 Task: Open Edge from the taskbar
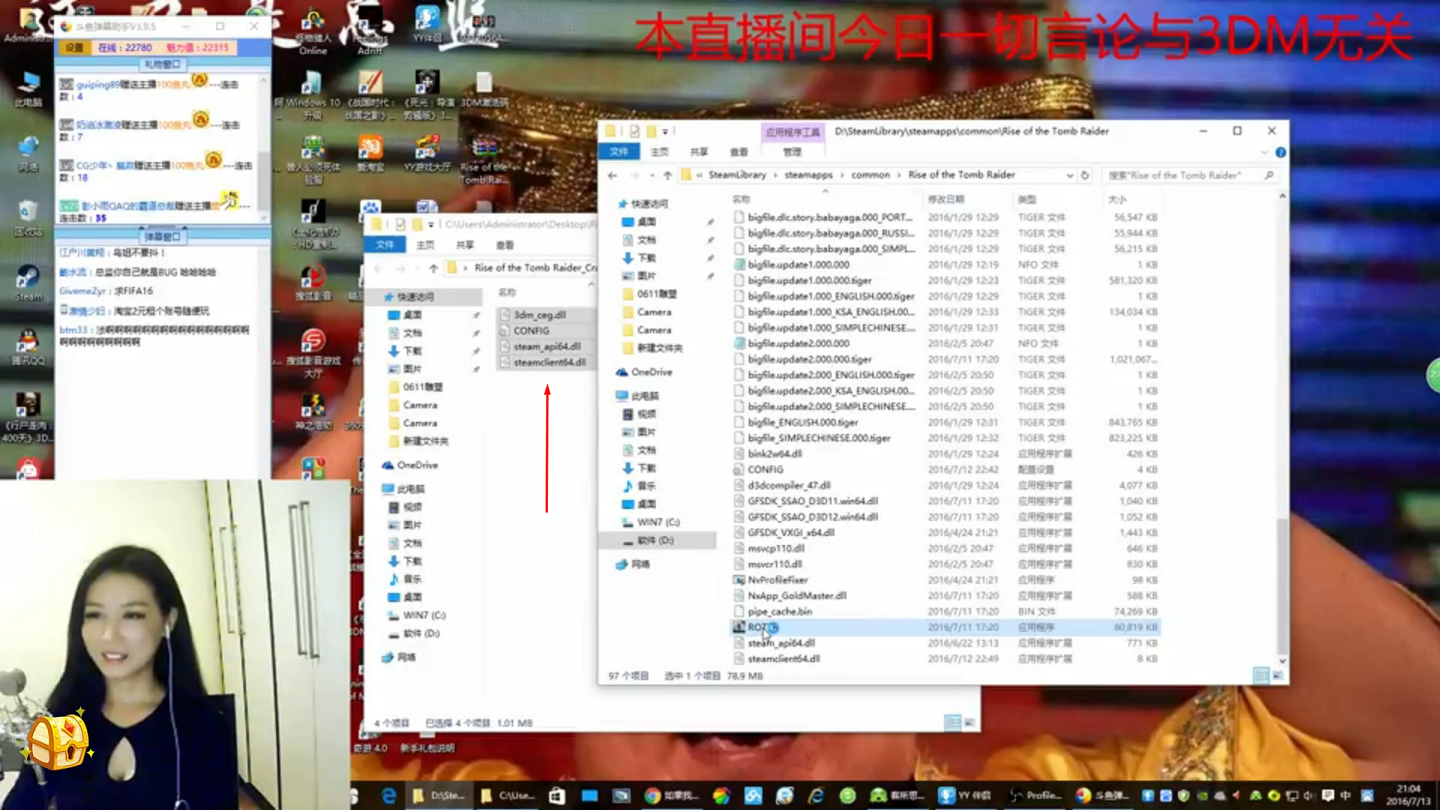[x=389, y=796]
